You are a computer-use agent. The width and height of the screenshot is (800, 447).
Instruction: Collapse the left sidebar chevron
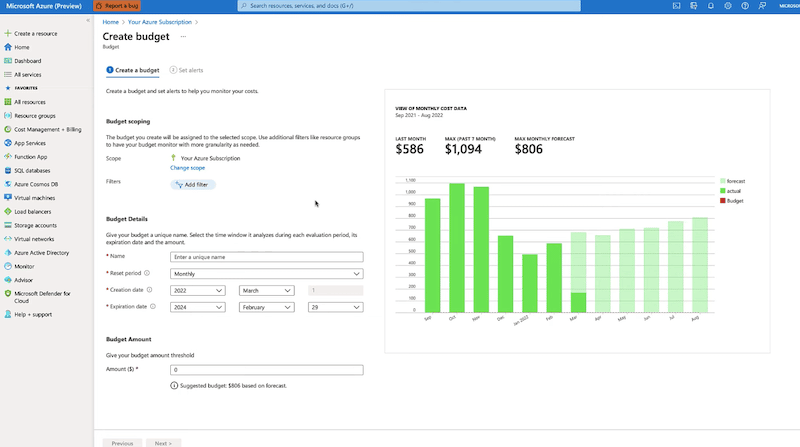(x=88, y=20)
